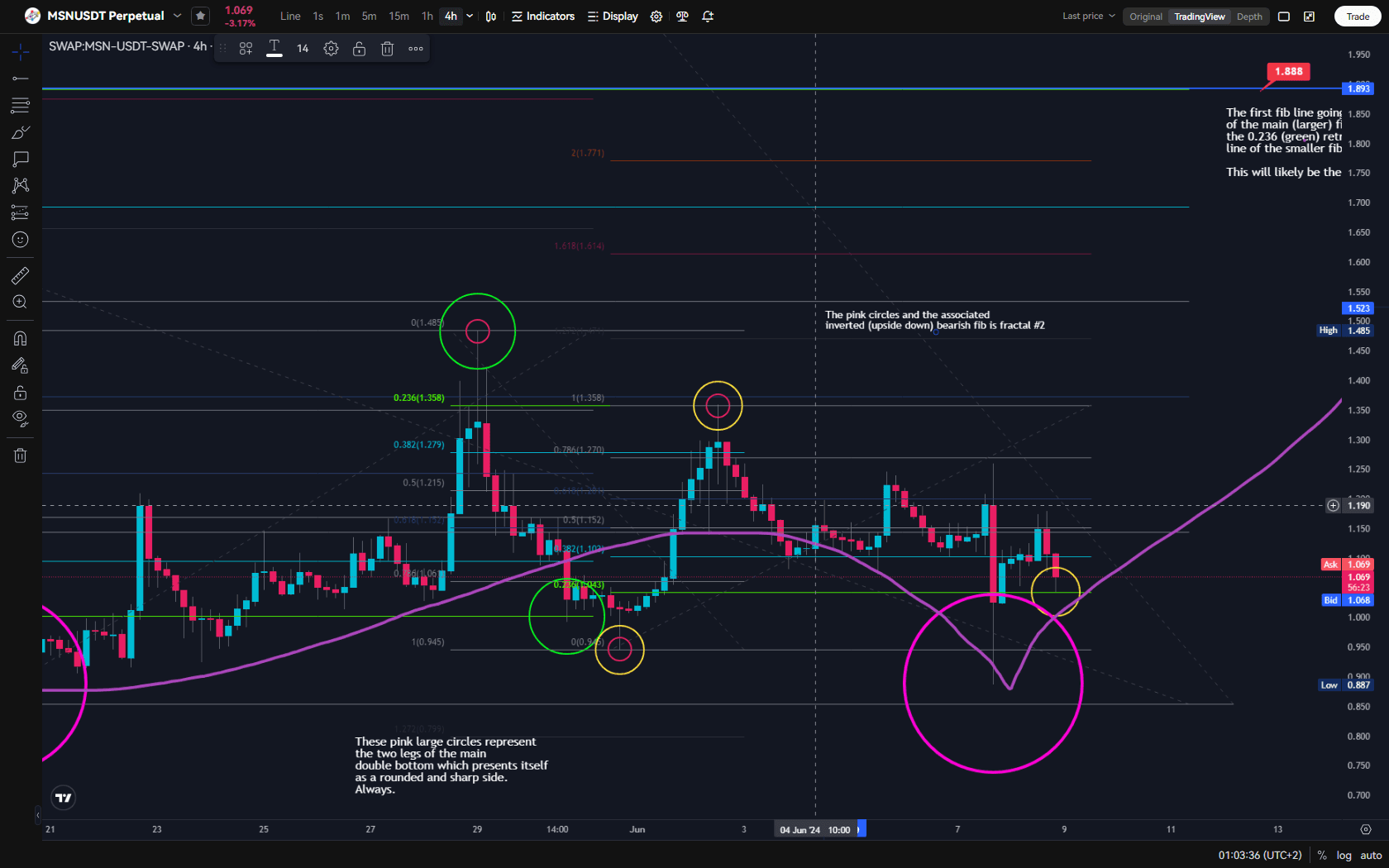Open chart settings gear in top bar
The image size is (1389, 868).
pyautogui.click(x=656, y=16)
